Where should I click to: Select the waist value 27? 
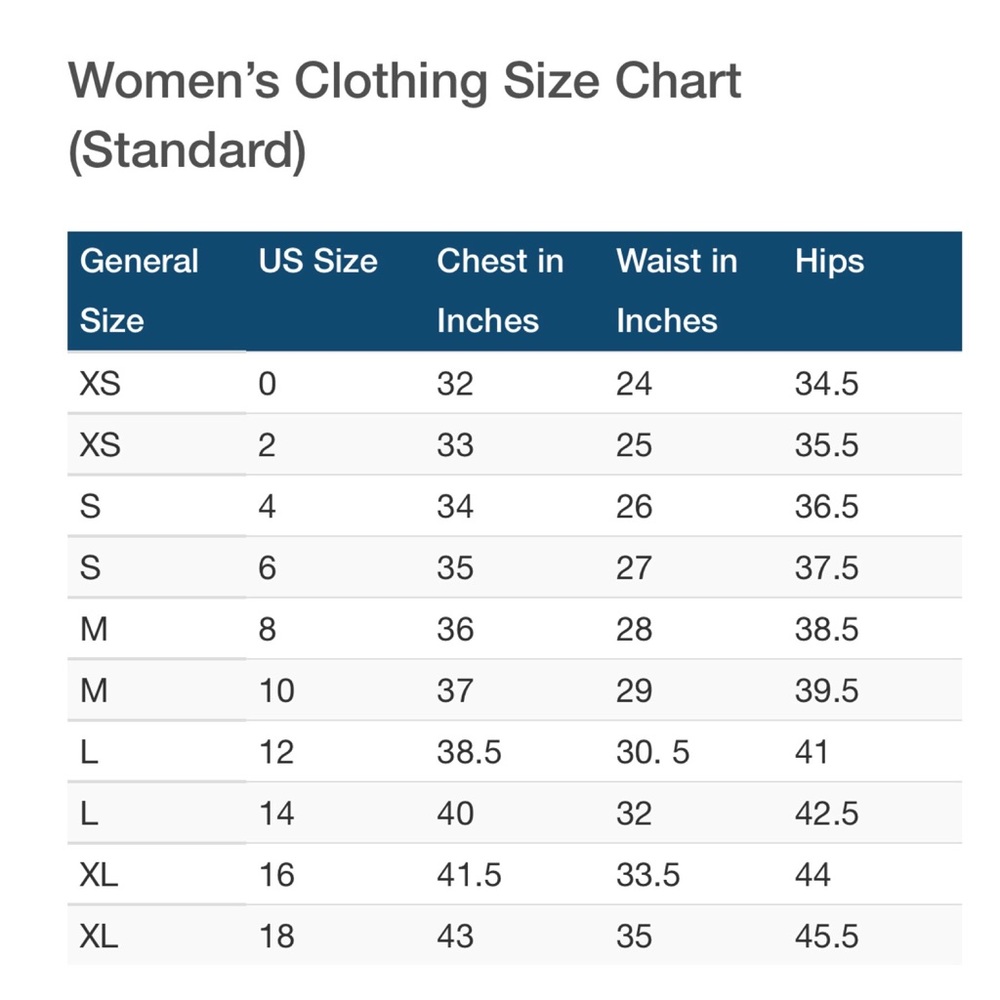tap(634, 568)
